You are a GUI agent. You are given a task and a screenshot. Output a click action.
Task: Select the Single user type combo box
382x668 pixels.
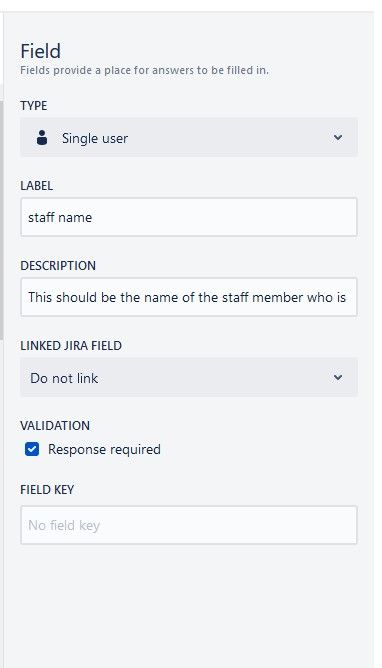pyautogui.click(x=189, y=138)
